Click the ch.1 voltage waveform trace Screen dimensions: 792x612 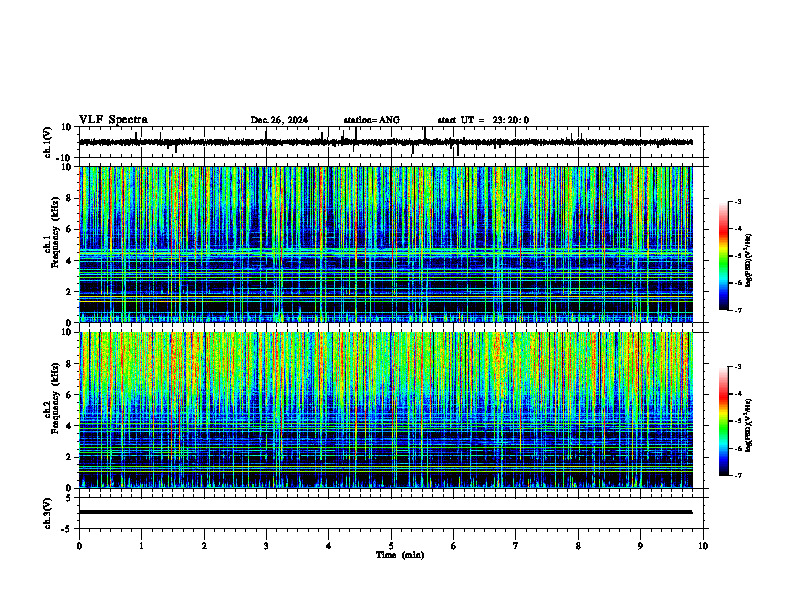pos(385,142)
